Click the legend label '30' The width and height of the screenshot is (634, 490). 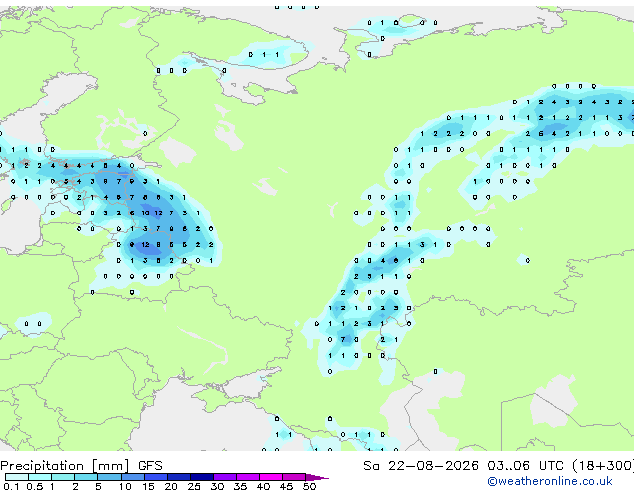217,486
